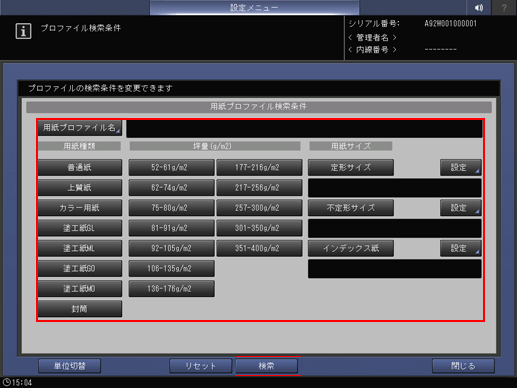This screenshot has height=388, width=517.
Task: Select weight range 106-135g/m2
Action: click(171, 269)
